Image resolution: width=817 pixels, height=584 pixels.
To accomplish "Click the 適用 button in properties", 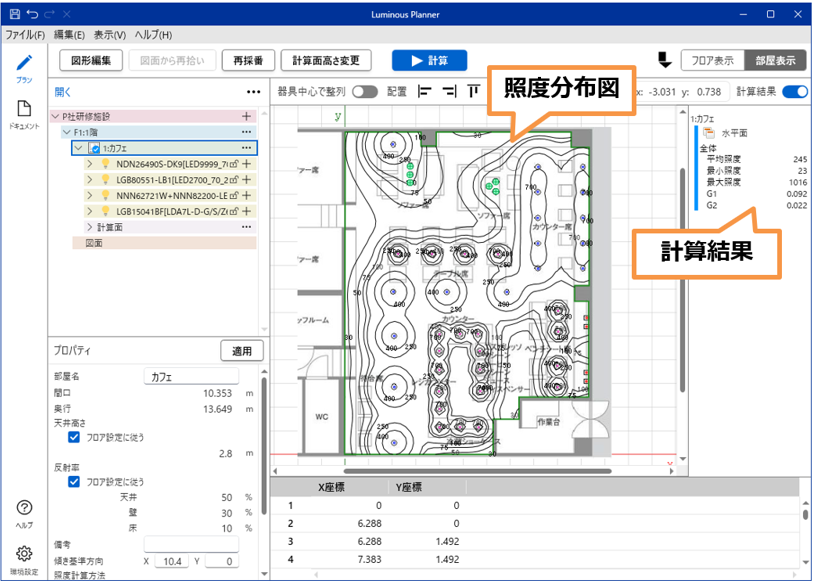I will click(242, 351).
